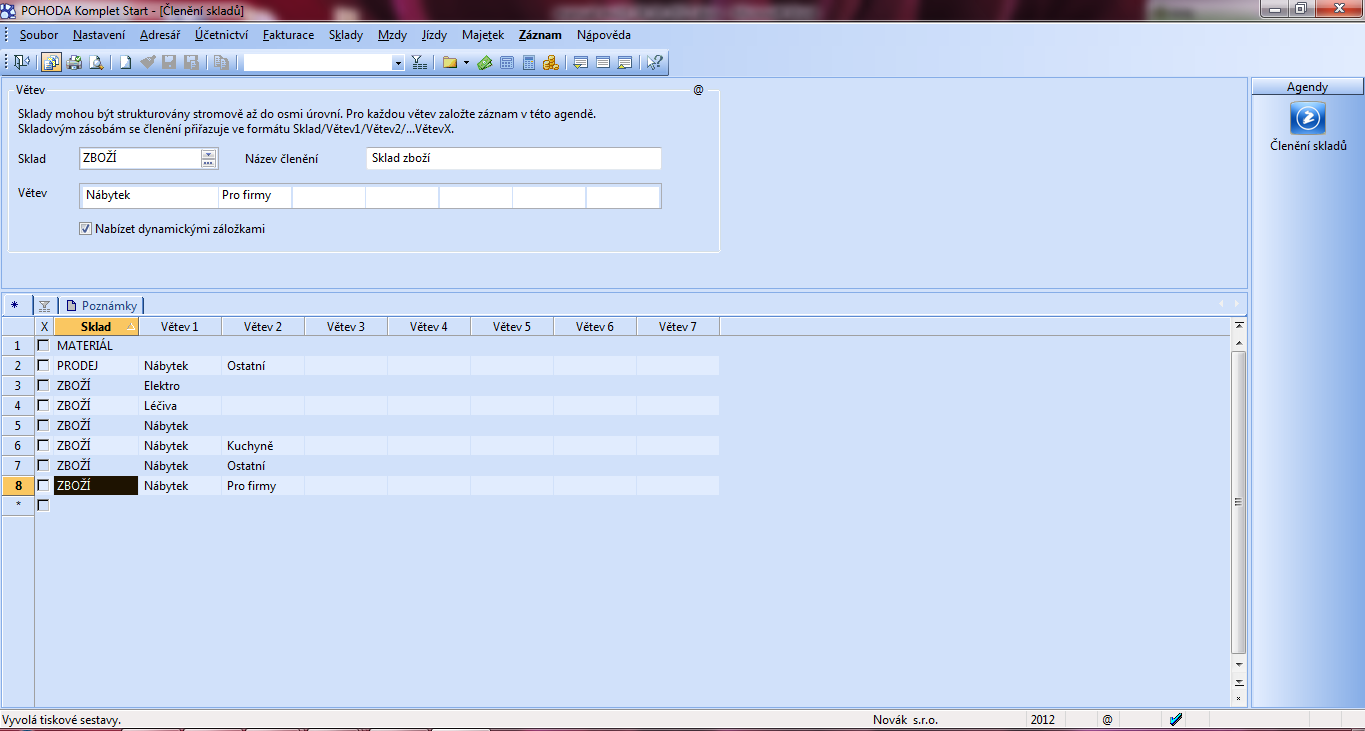
Task: Click the Větev 1 column header
Action: pyautogui.click(x=180, y=327)
